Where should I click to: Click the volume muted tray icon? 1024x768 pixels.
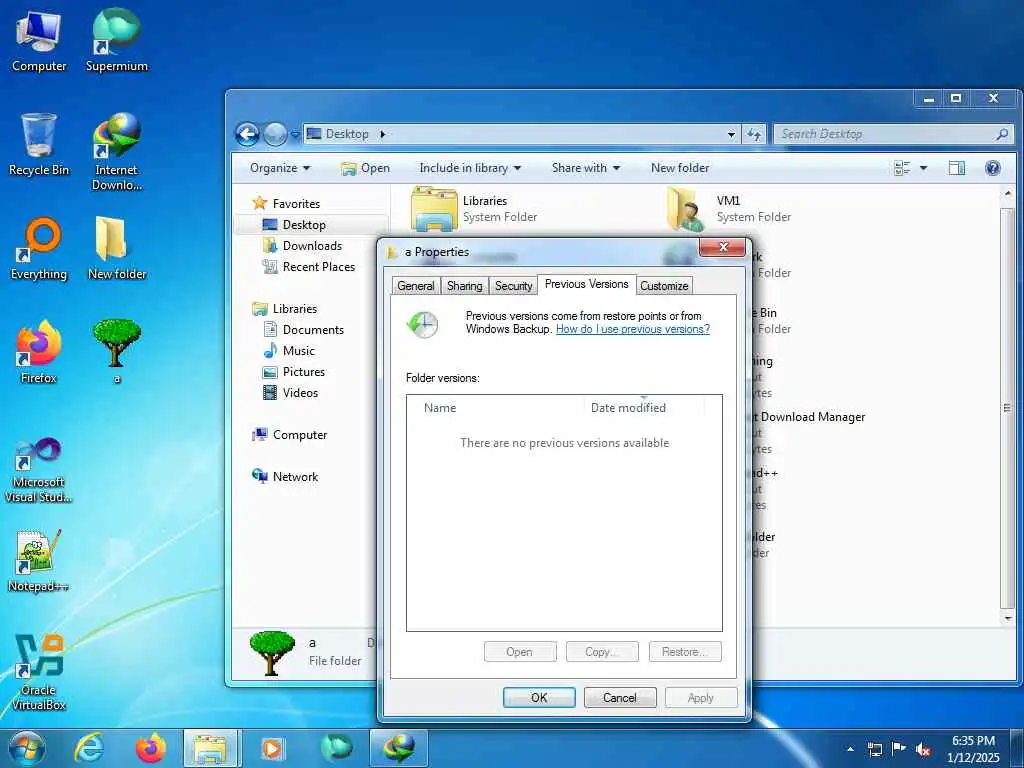click(x=923, y=749)
